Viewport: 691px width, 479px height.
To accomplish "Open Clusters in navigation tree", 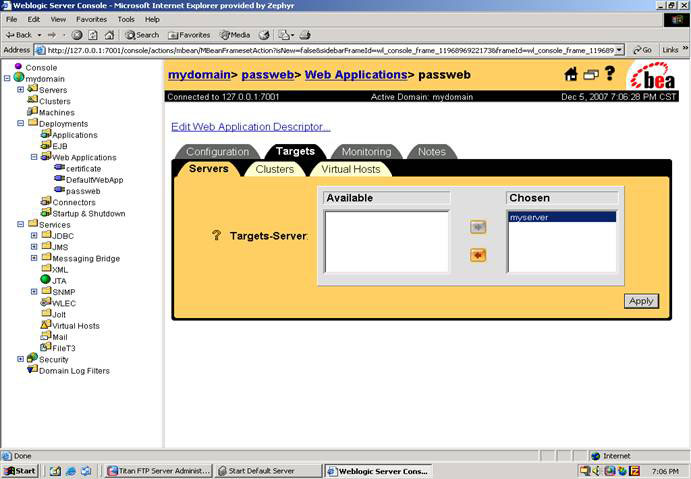I will [55, 101].
